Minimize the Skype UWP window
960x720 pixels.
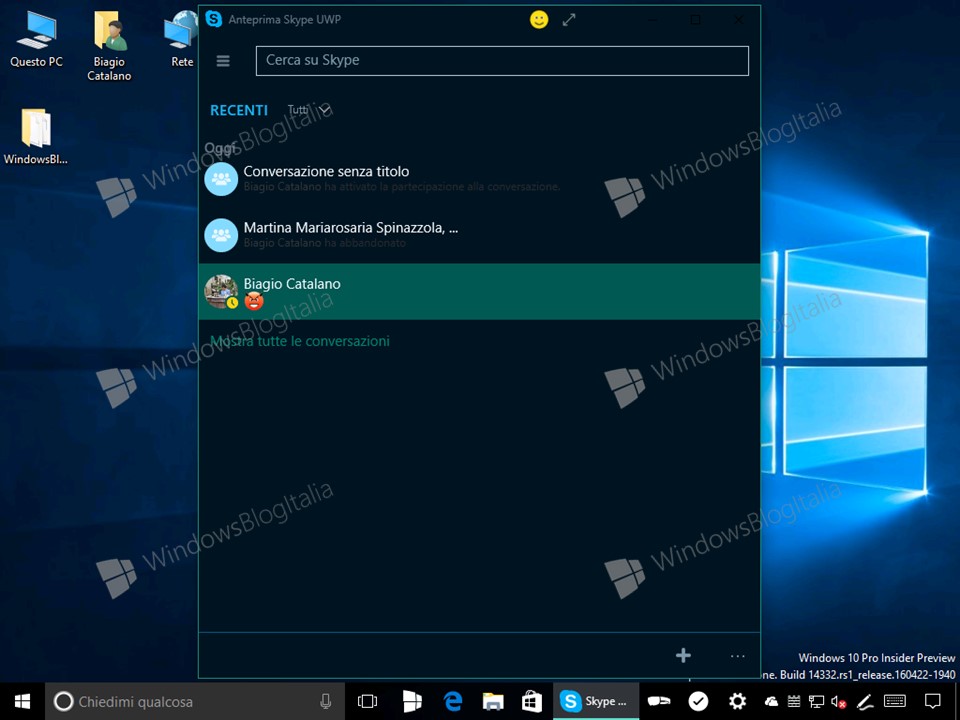(653, 20)
